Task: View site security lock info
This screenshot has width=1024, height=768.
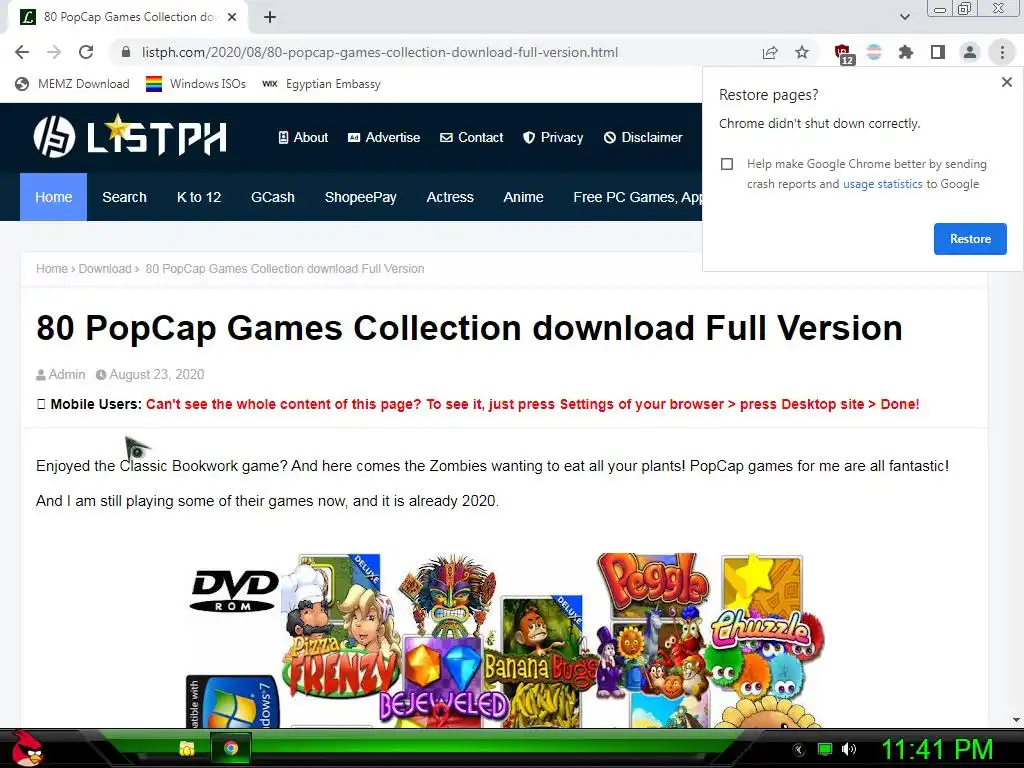Action: 126,52
